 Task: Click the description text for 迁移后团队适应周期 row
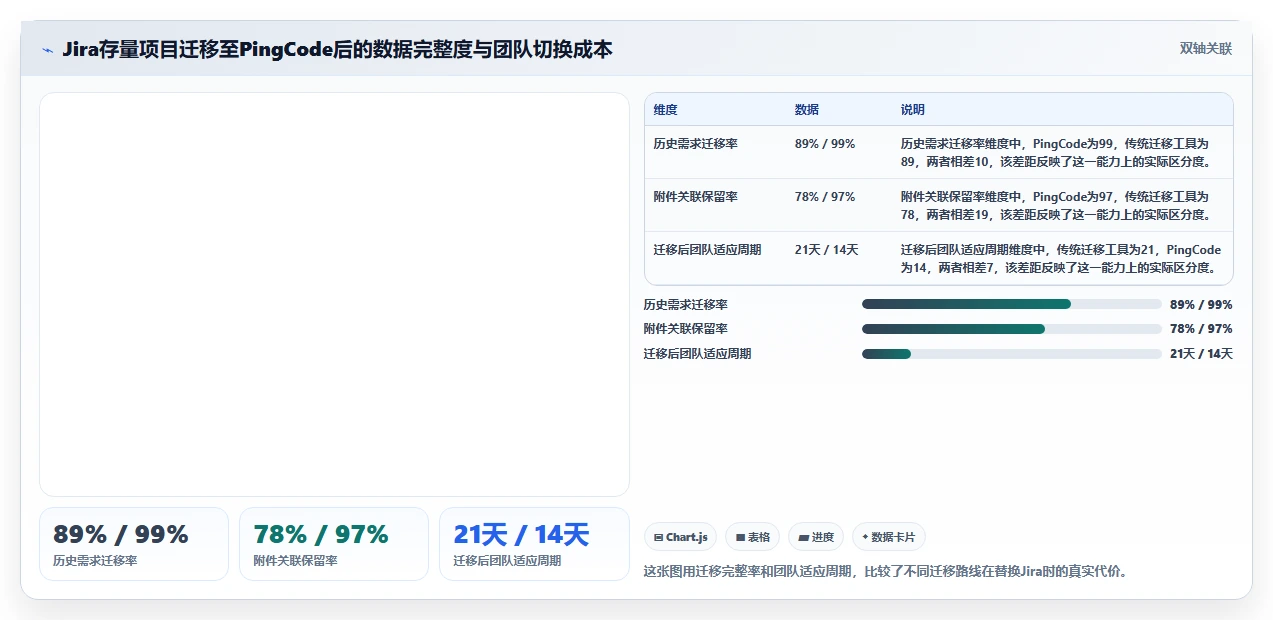point(1061,258)
